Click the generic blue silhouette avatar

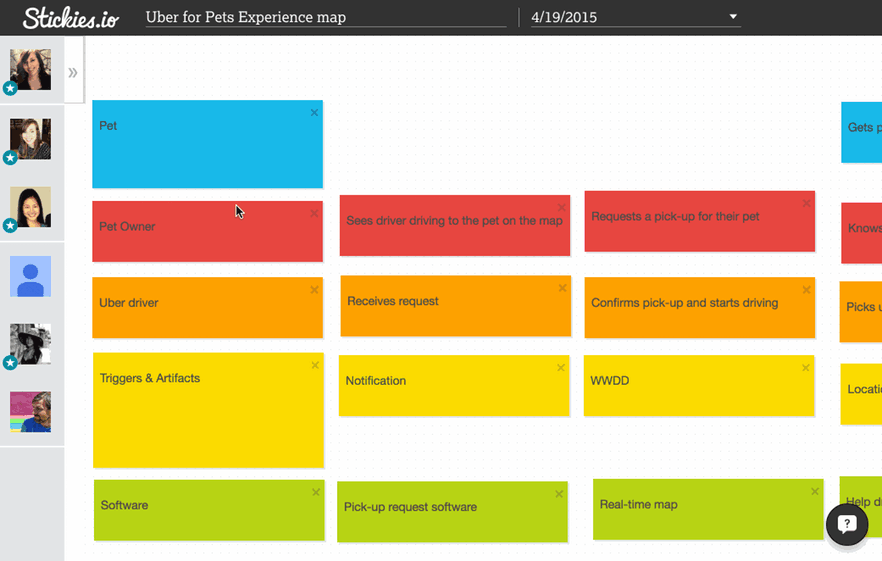(30, 276)
